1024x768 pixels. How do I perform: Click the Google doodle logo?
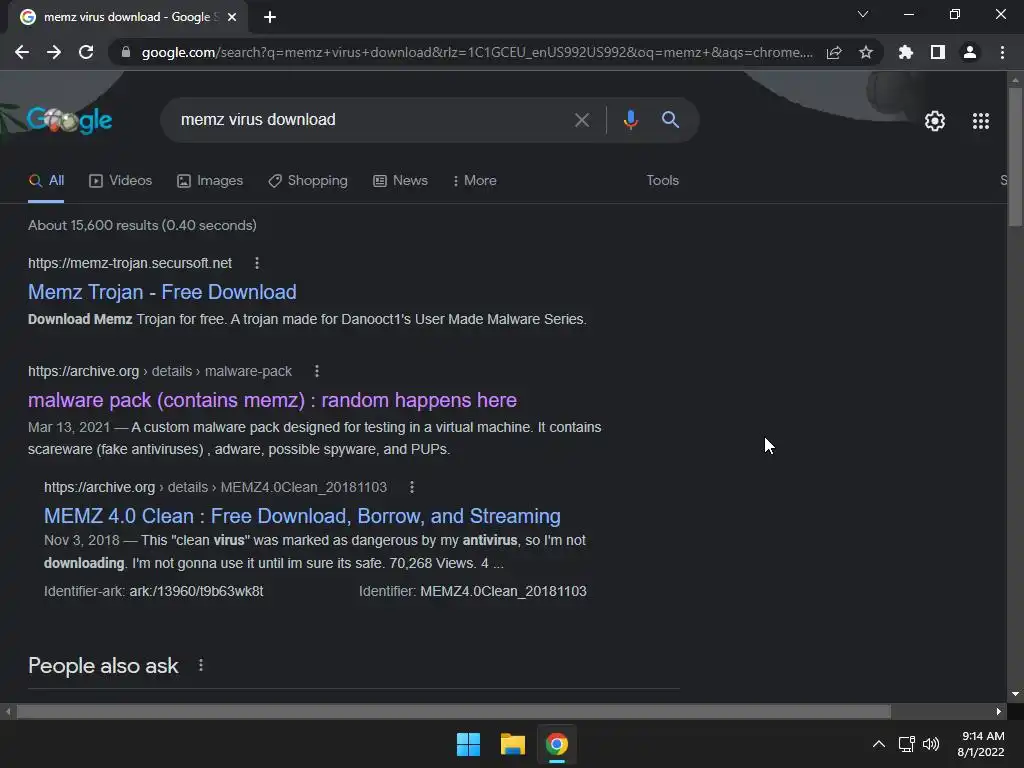coord(69,120)
